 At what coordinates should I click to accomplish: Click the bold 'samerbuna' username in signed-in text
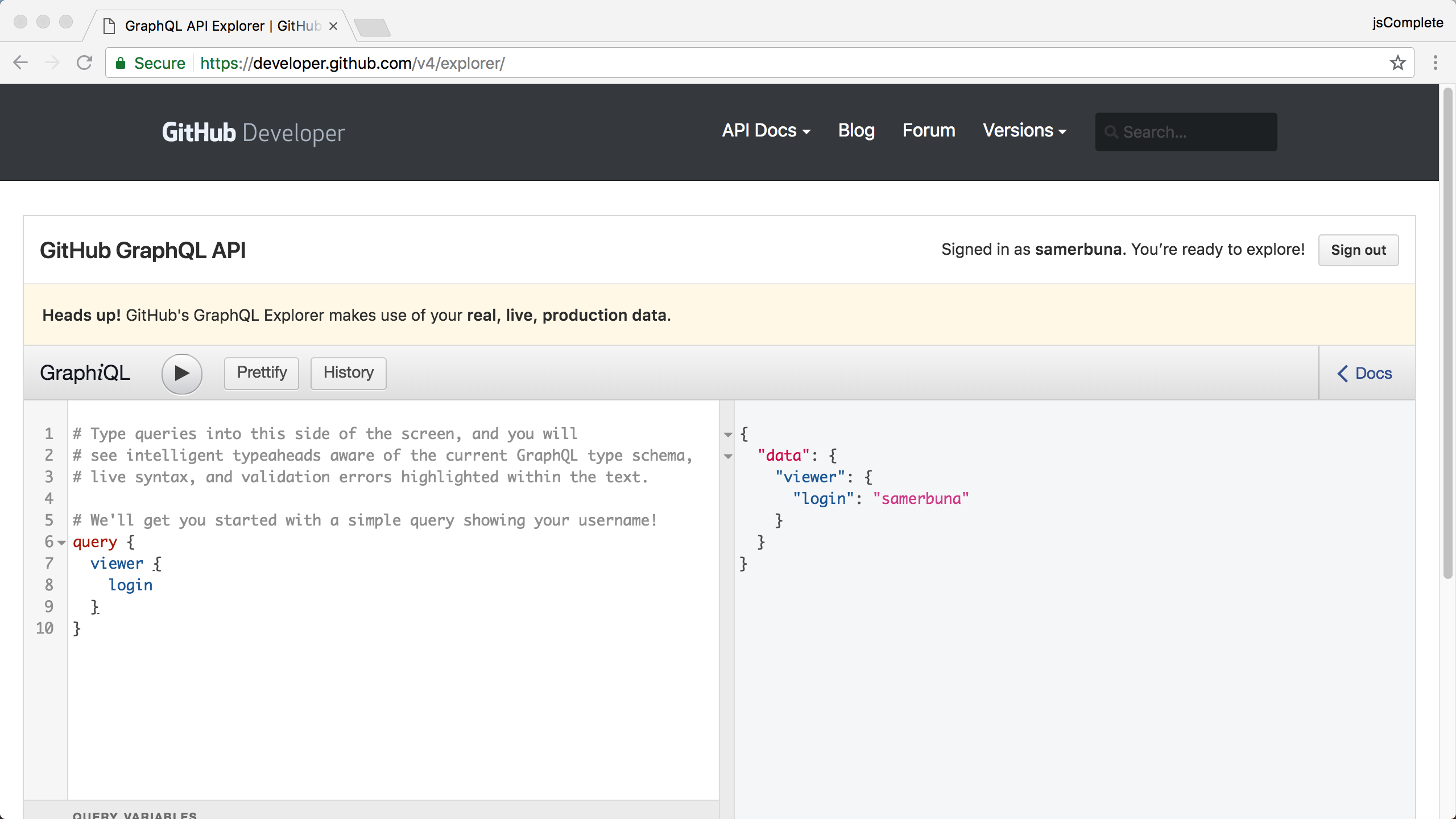click(1078, 250)
